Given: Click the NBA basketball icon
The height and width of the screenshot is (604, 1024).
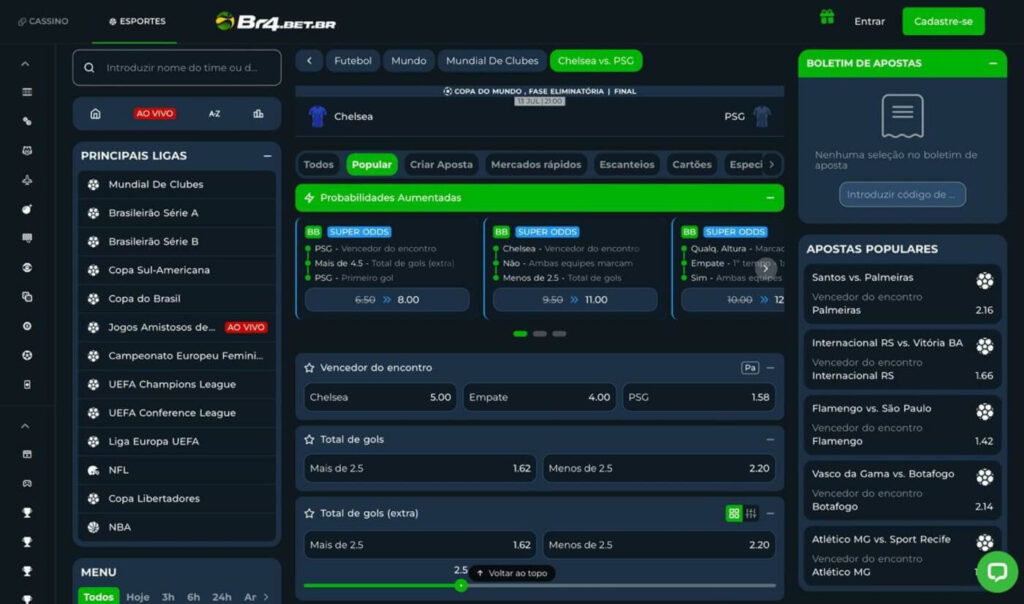Looking at the screenshot, I should [93, 527].
